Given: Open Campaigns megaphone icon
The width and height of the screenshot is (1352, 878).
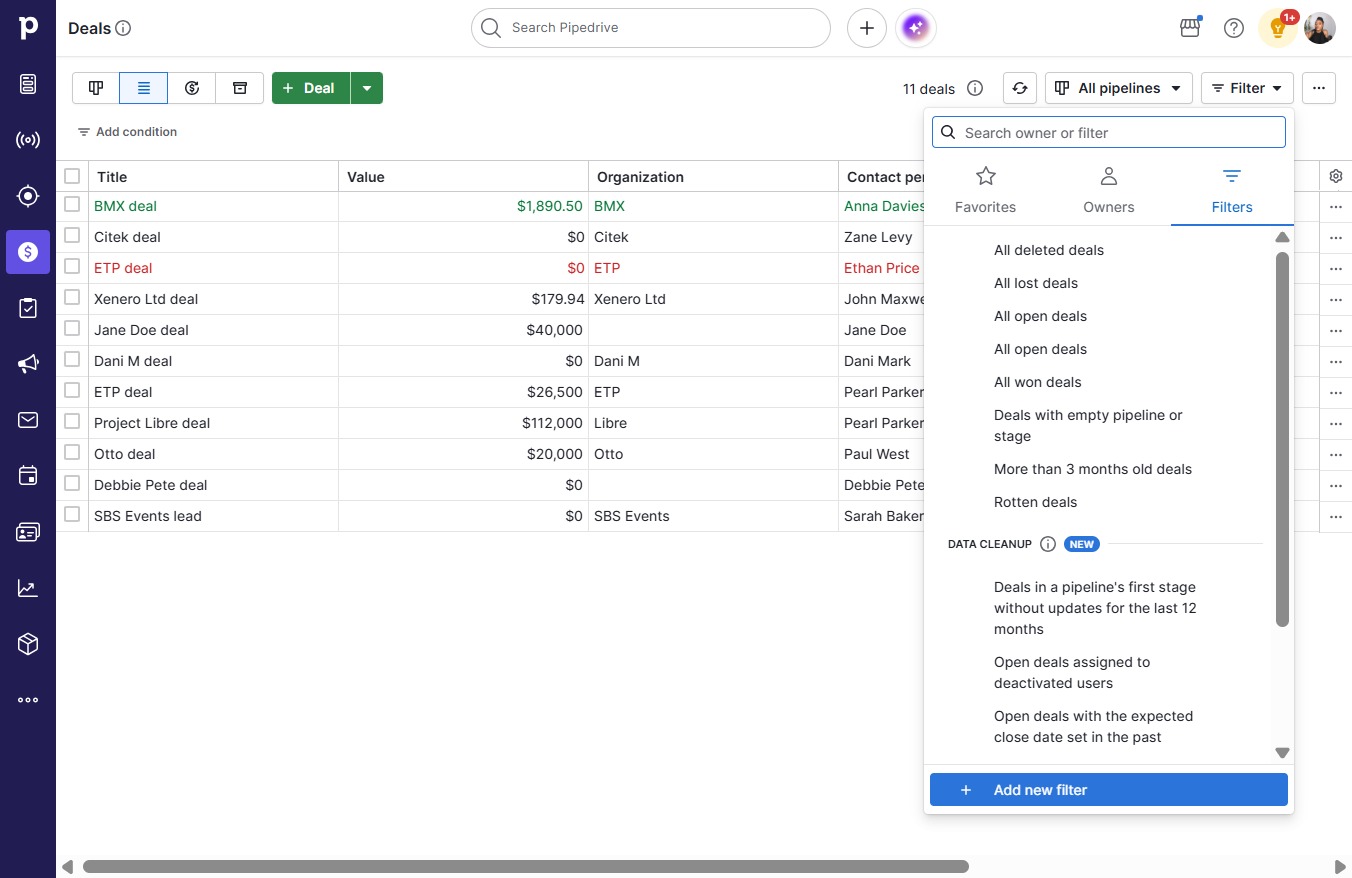Looking at the screenshot, I should coord(28,364).
